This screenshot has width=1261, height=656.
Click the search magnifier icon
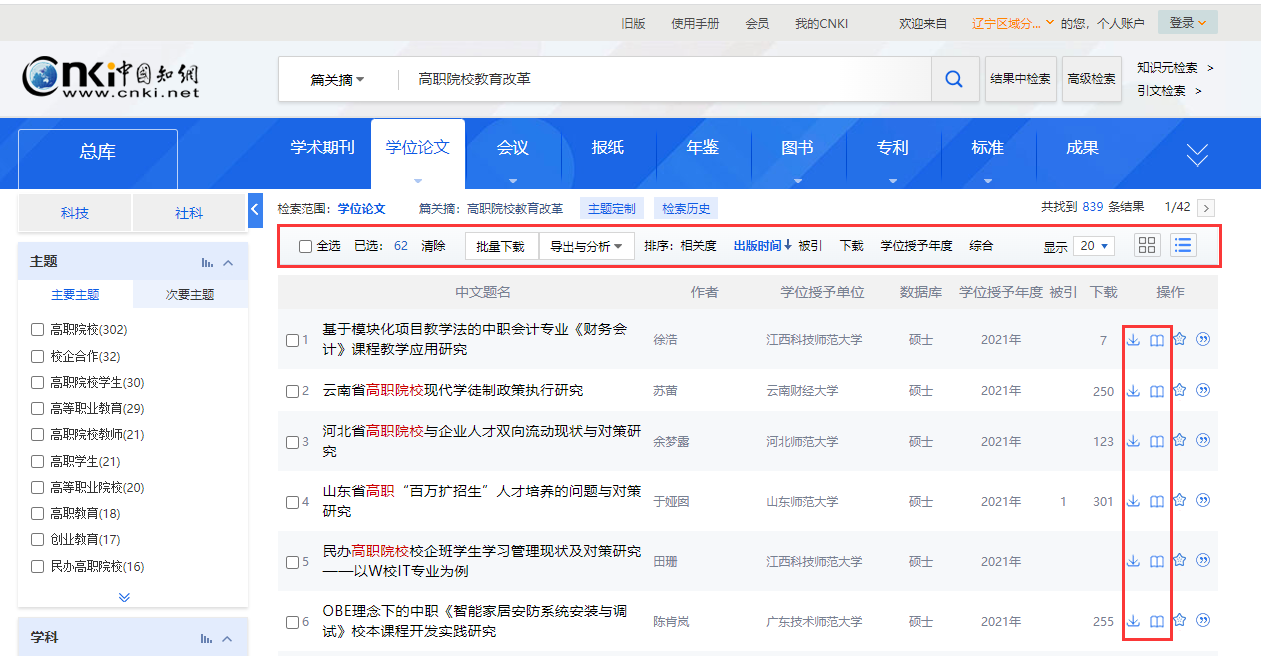coord(955,79)
